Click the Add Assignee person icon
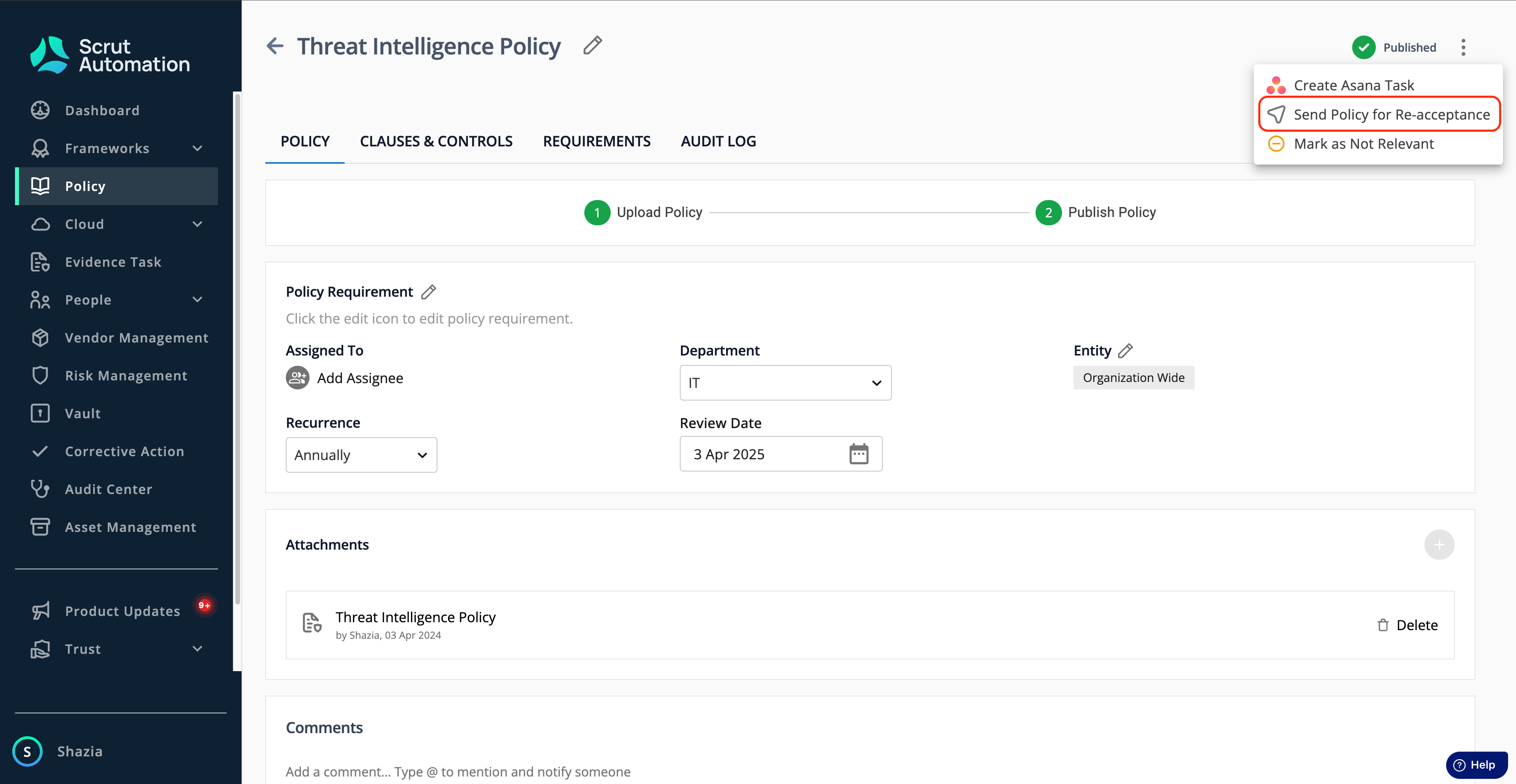1516x784 pixels. (297, 378)
